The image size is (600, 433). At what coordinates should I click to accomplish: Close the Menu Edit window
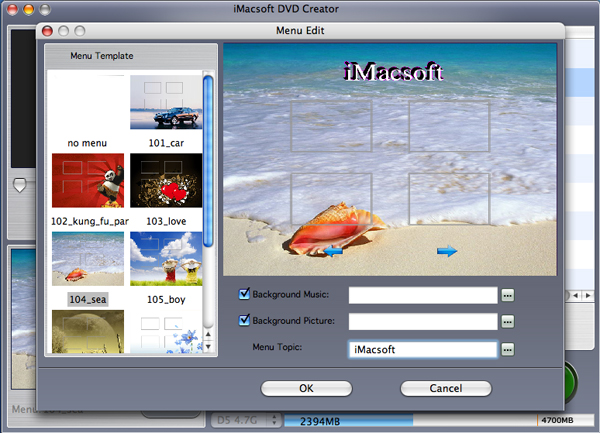tap(47, 31)
